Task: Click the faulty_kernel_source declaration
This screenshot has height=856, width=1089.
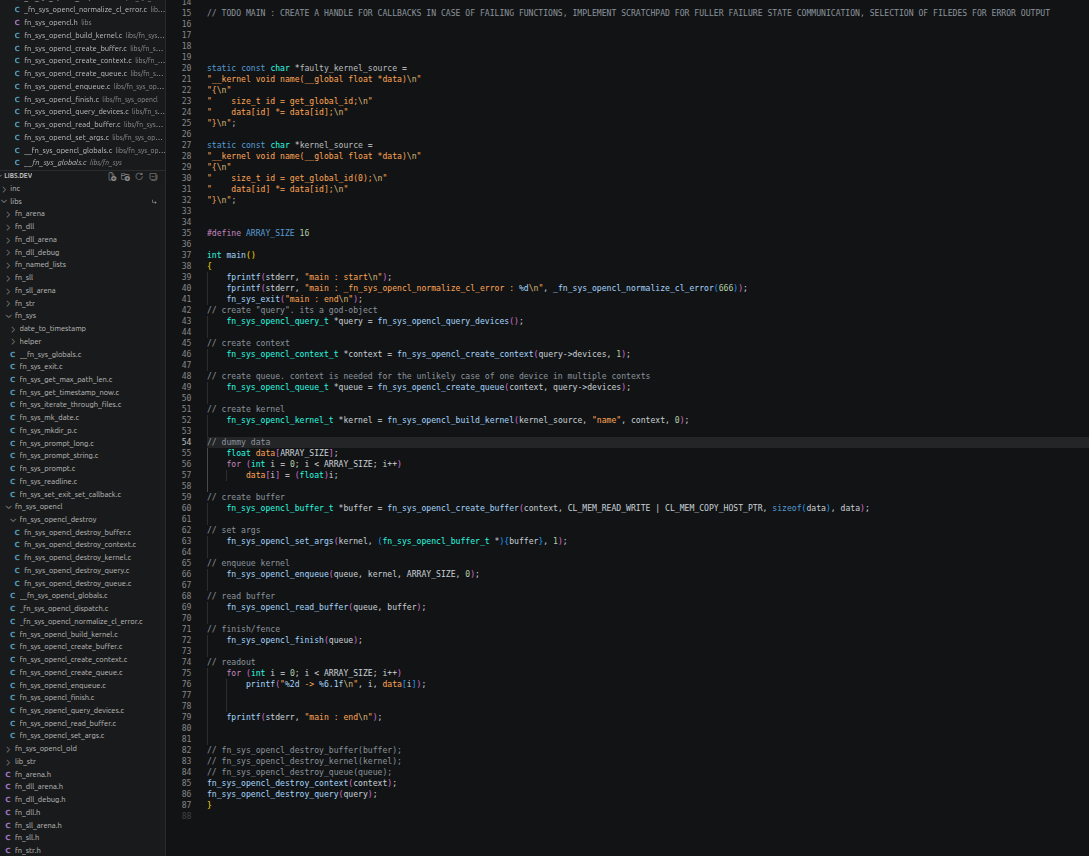Action: point(307,68)
